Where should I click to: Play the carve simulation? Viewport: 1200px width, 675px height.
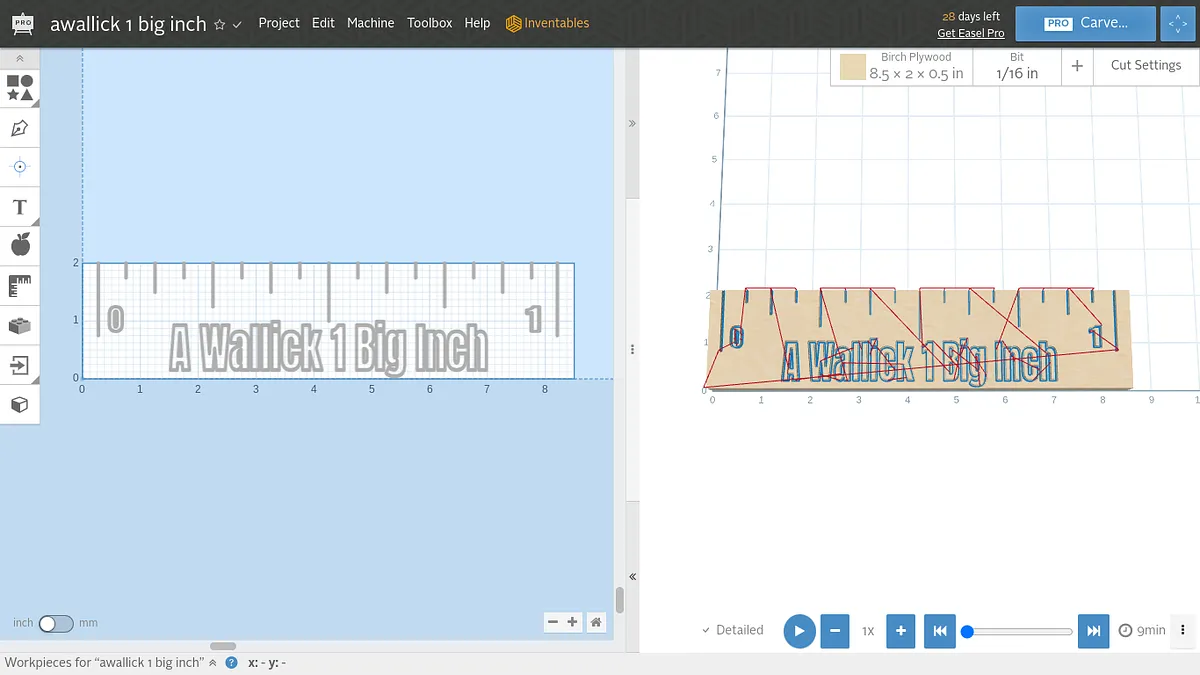tap(799, 631)
